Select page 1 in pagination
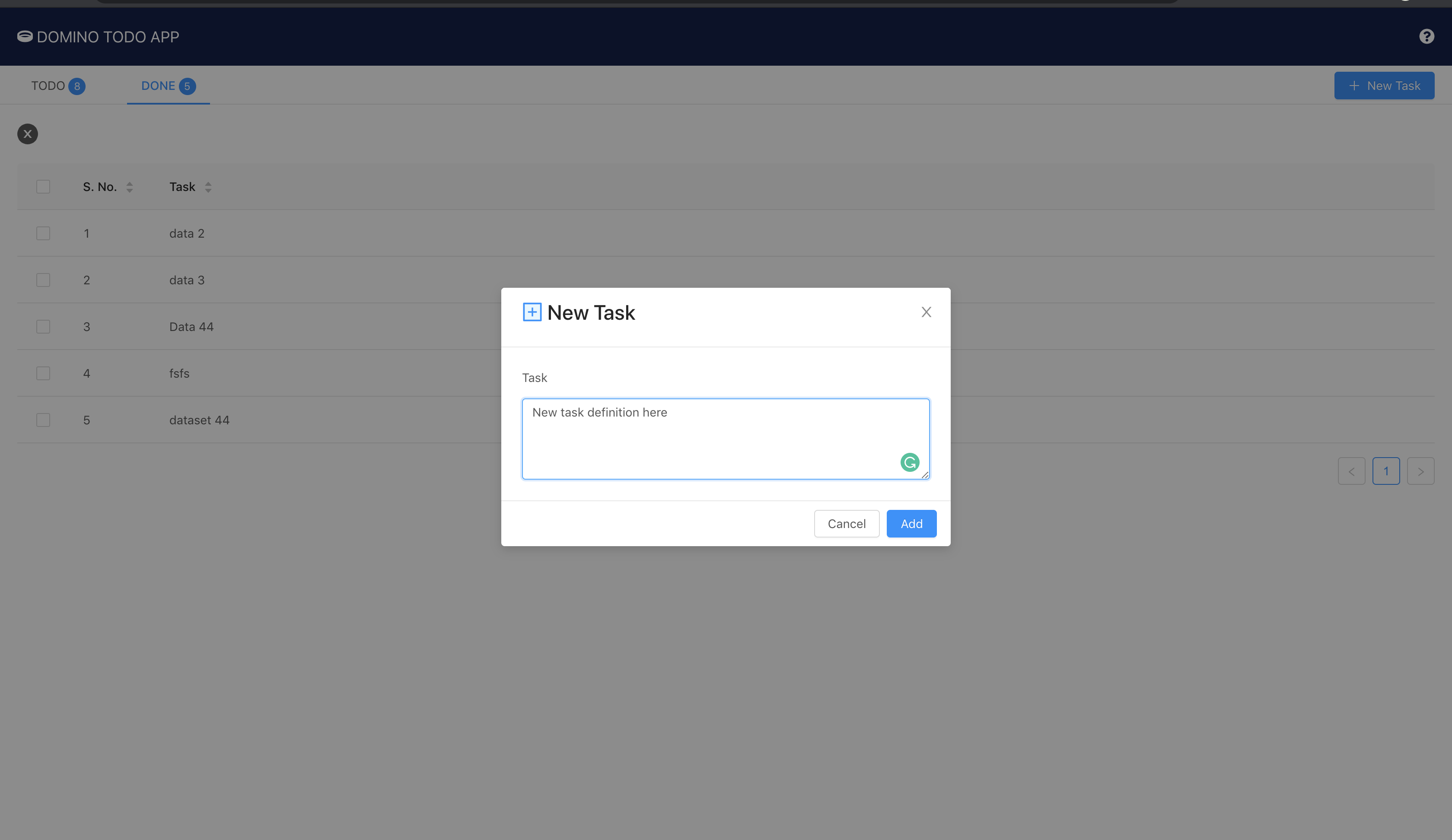The width and height of the screenshot is (1452, 840). click(1386, 471)
